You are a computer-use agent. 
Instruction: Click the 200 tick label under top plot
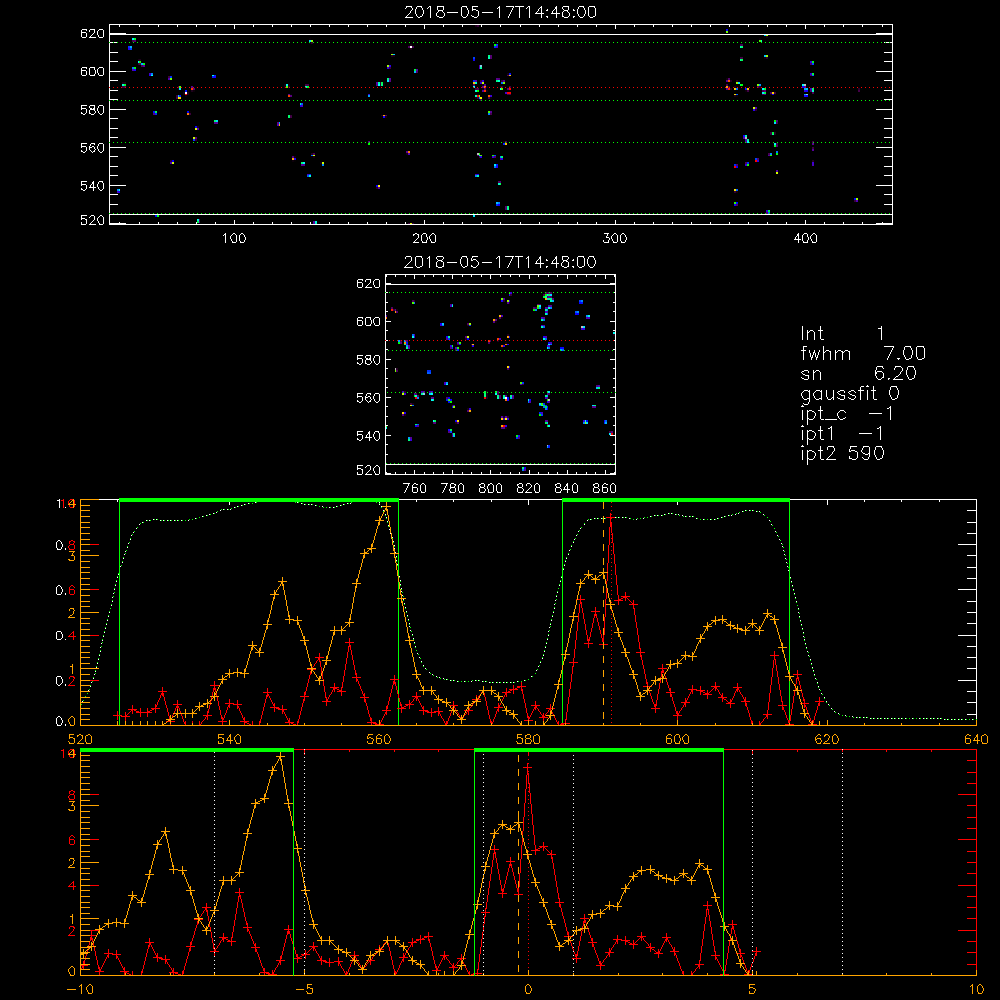424,239
